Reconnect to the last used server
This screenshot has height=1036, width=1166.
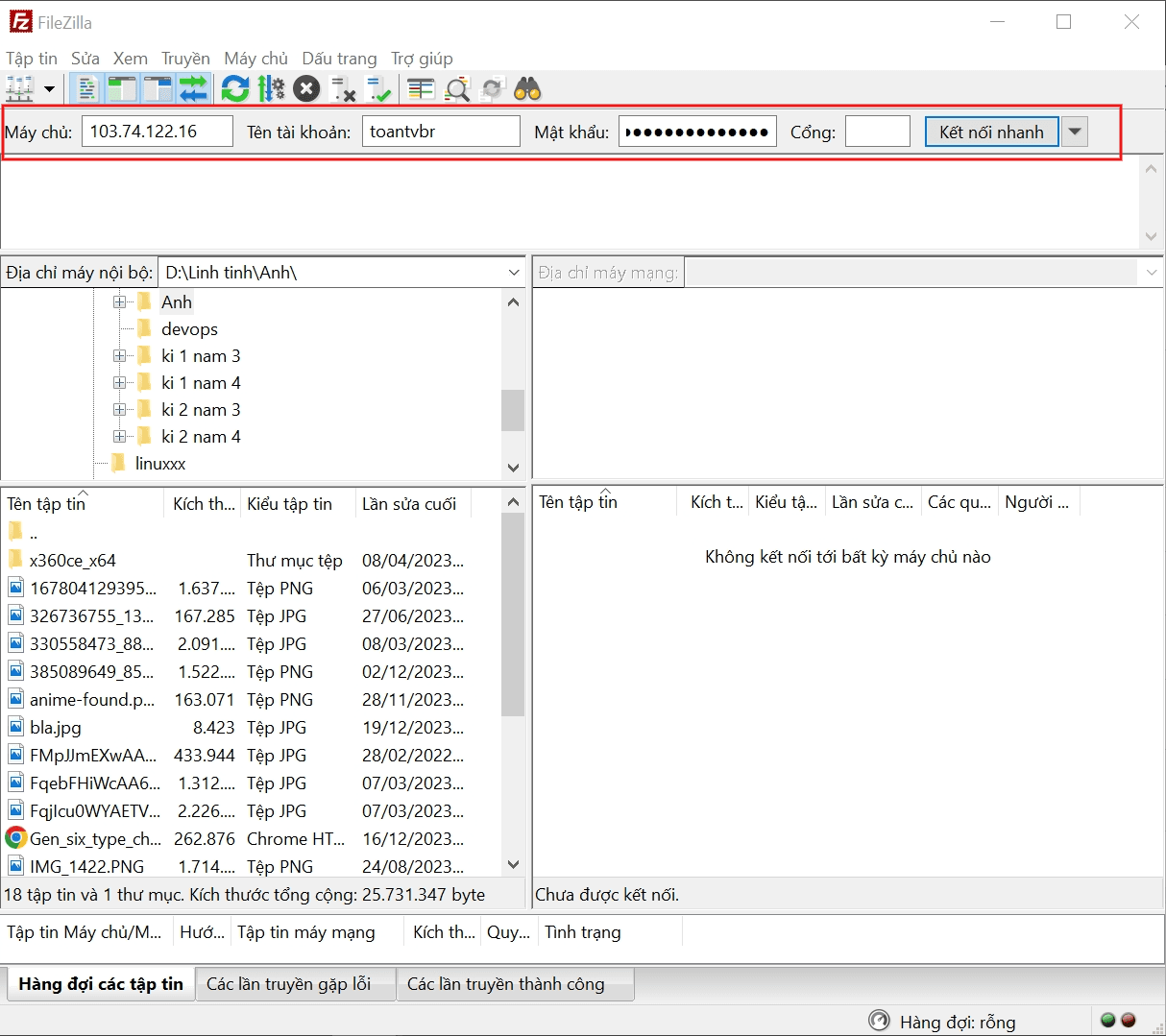pyautogui.click(x=377, y=88)
